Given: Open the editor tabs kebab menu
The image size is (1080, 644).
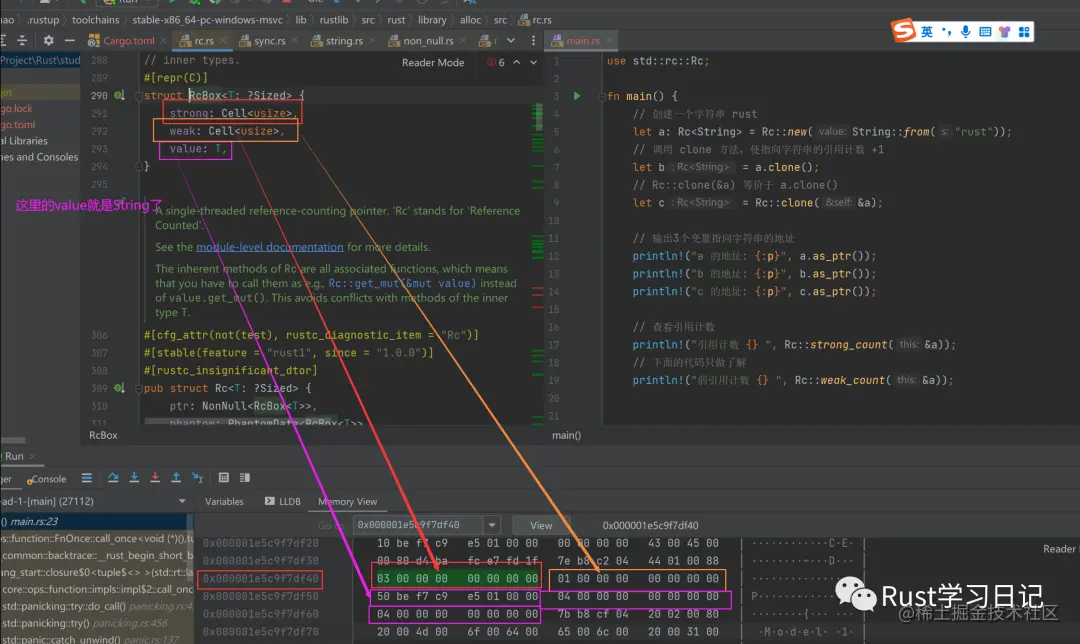Looking at the screenshot, I should pyautogui.click(x=533, y=41).
